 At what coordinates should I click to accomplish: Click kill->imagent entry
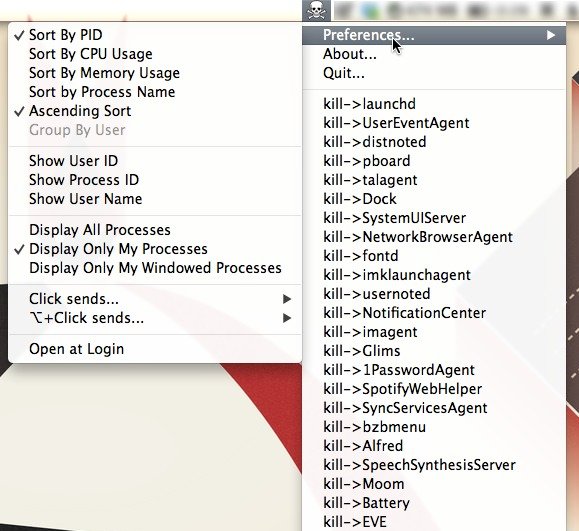click(x=434, y=332)
